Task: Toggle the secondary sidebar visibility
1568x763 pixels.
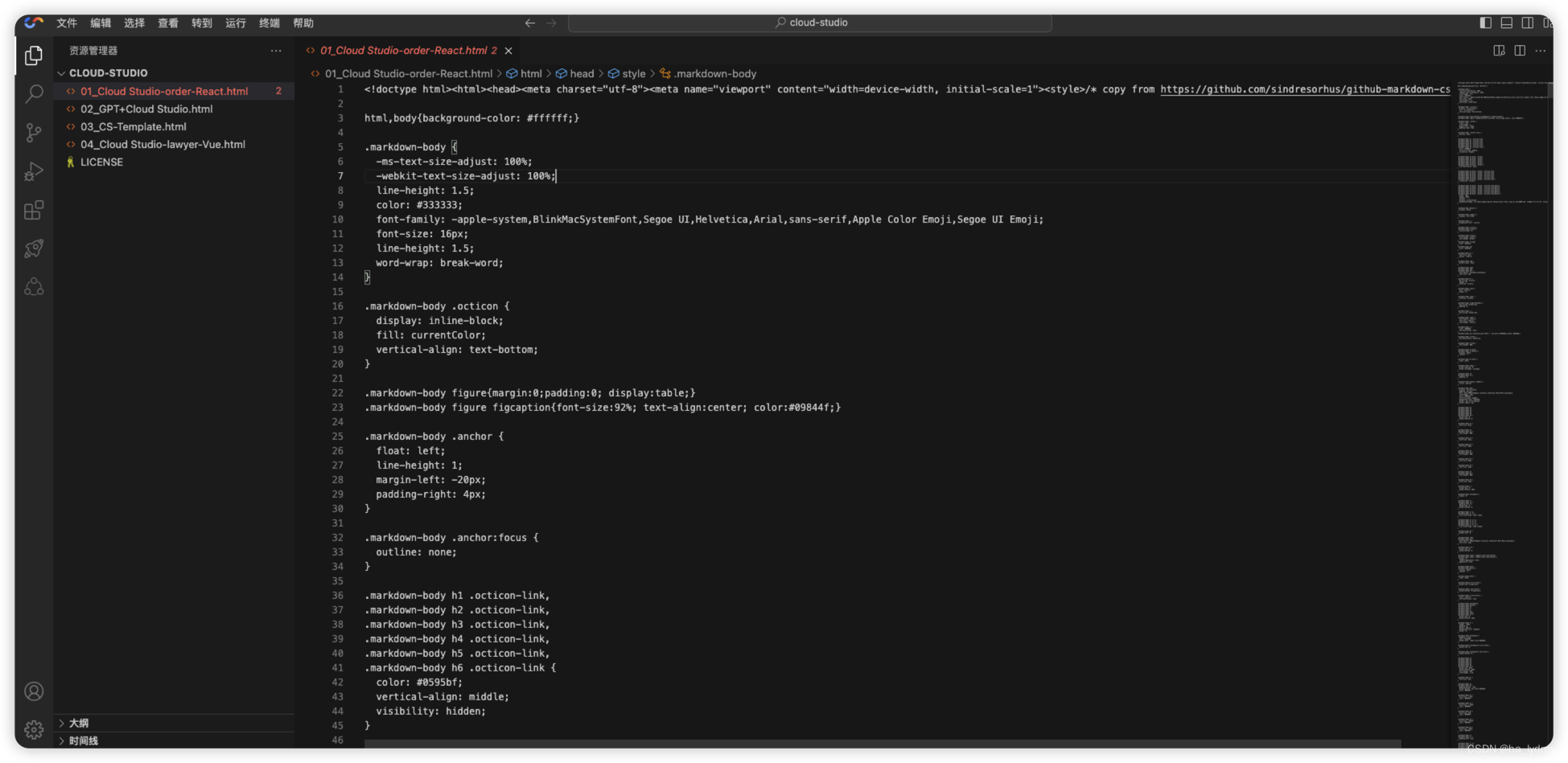Action: click(x=1527, y=23)
